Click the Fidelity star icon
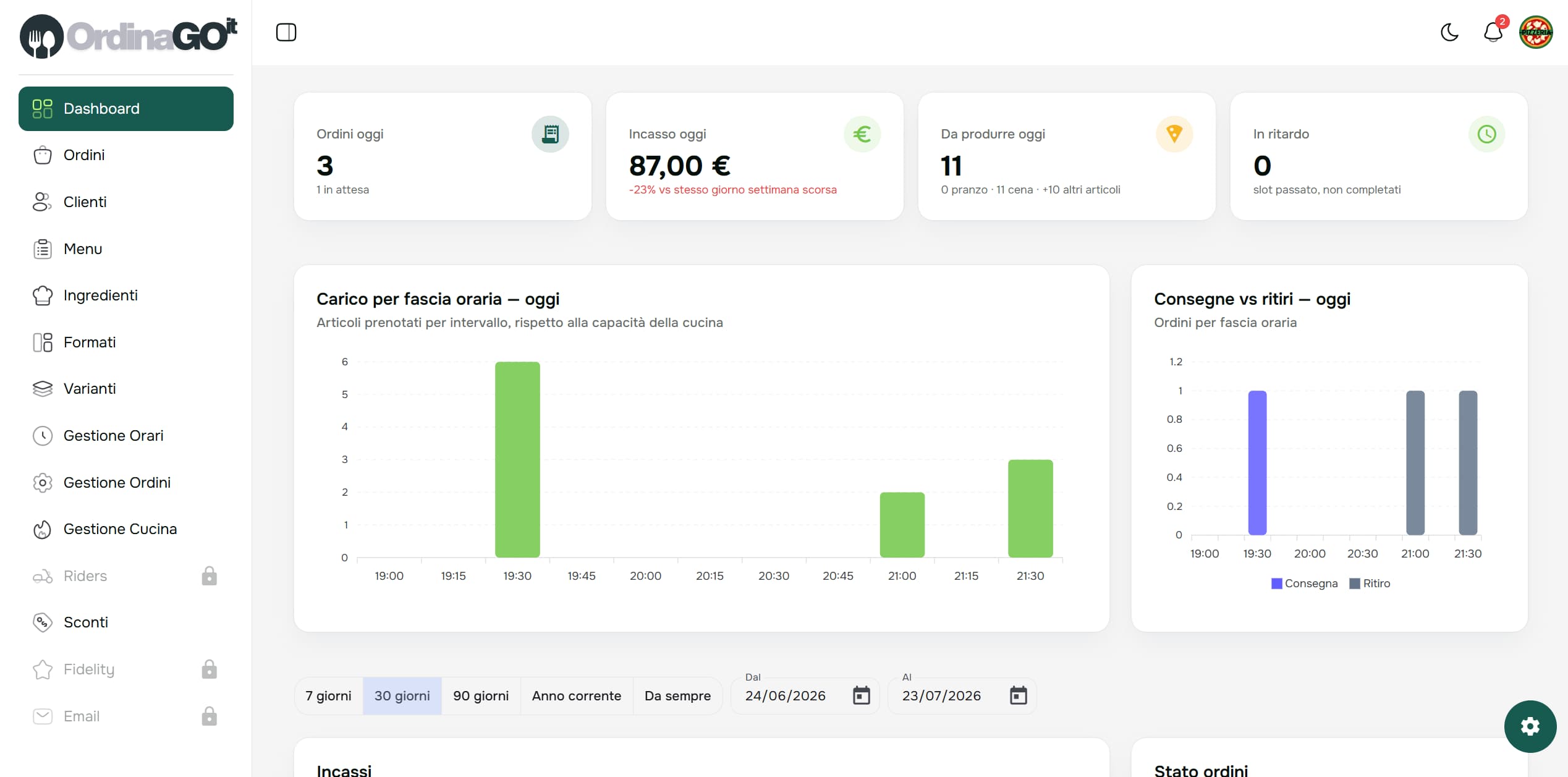Screen dimensions: 1568x777 tap(43, 669)
